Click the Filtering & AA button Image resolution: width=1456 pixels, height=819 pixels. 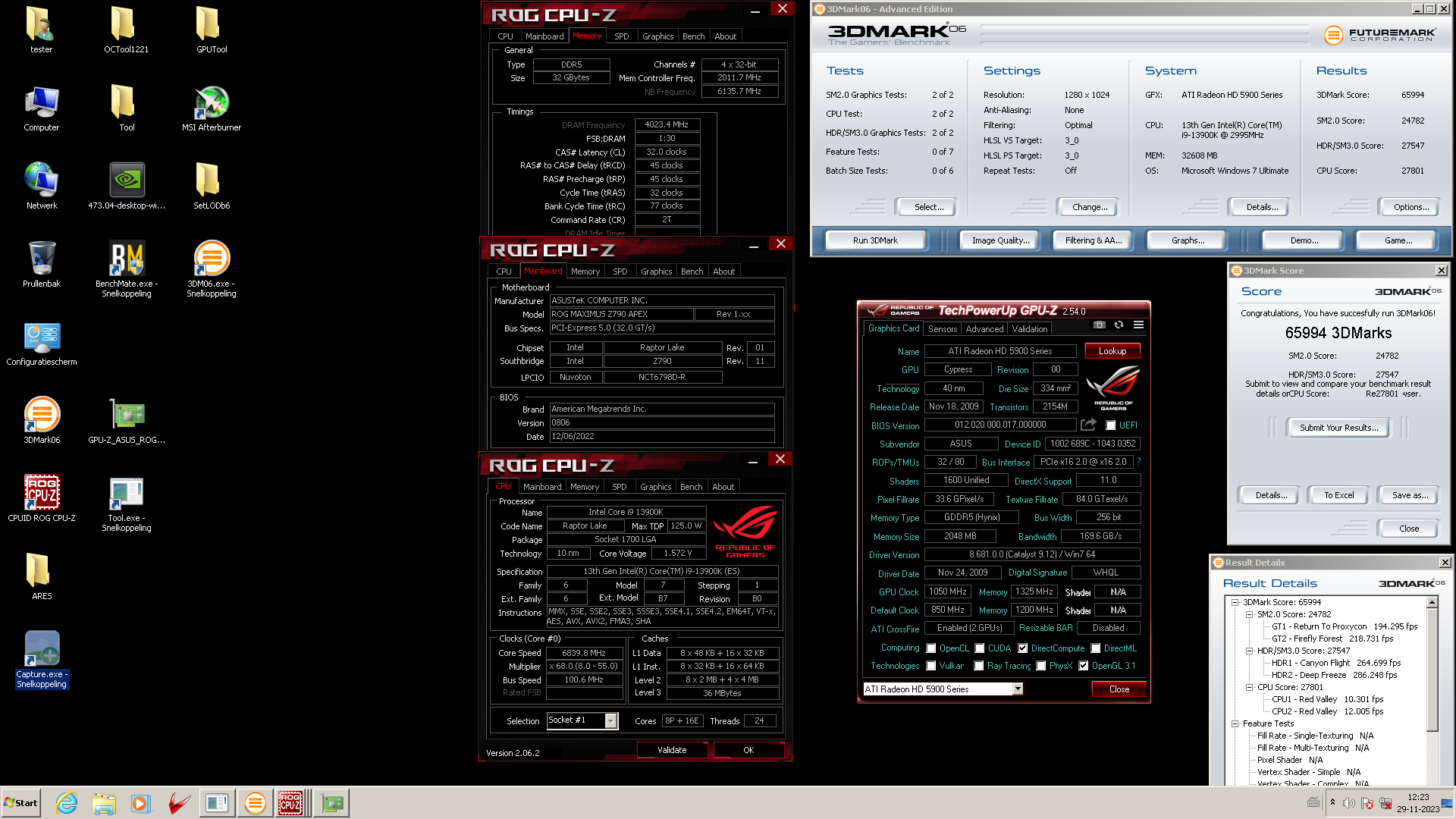pyautogui.click(x=1093, y=240)
